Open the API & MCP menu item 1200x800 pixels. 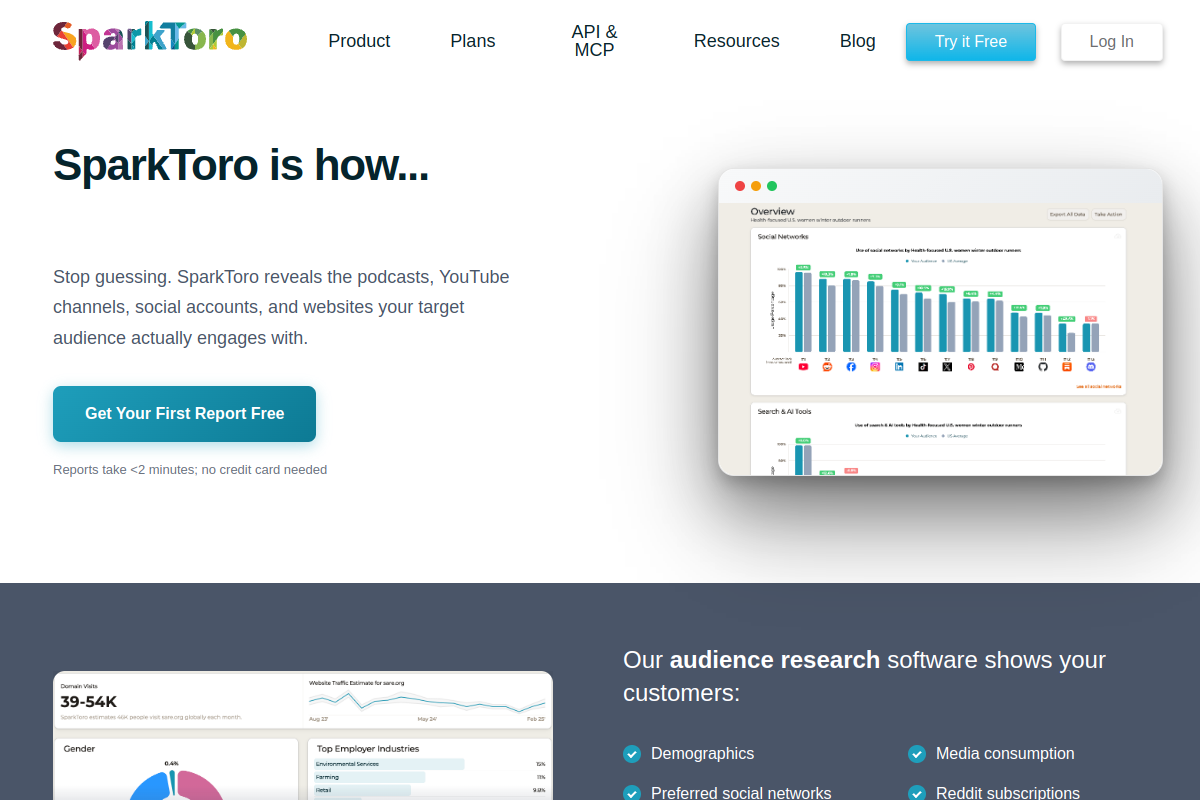(594, 41)
